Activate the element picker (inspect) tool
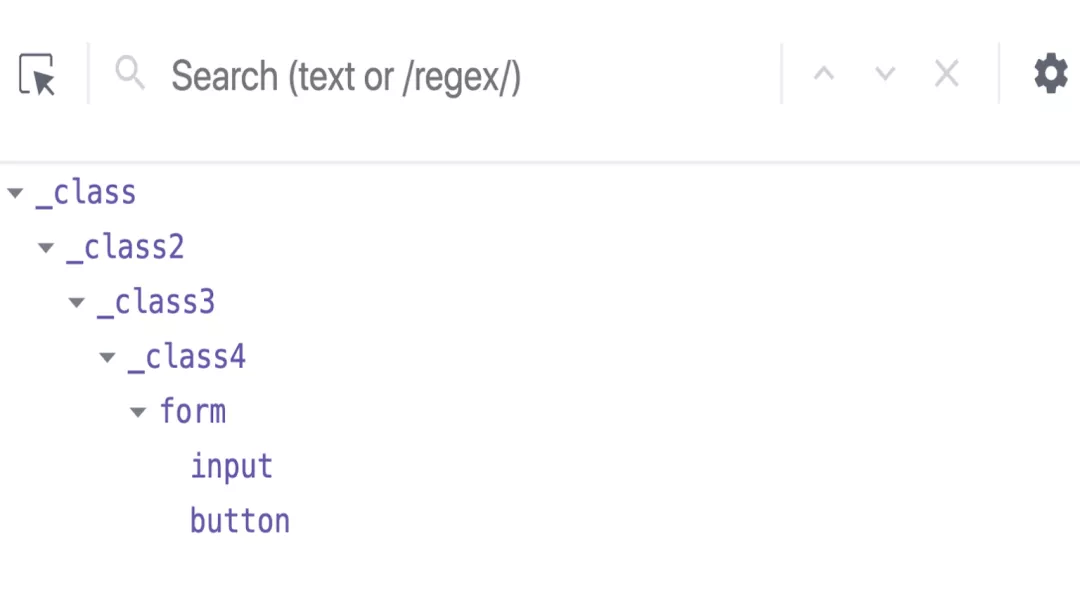 click(x=37, y=75)
